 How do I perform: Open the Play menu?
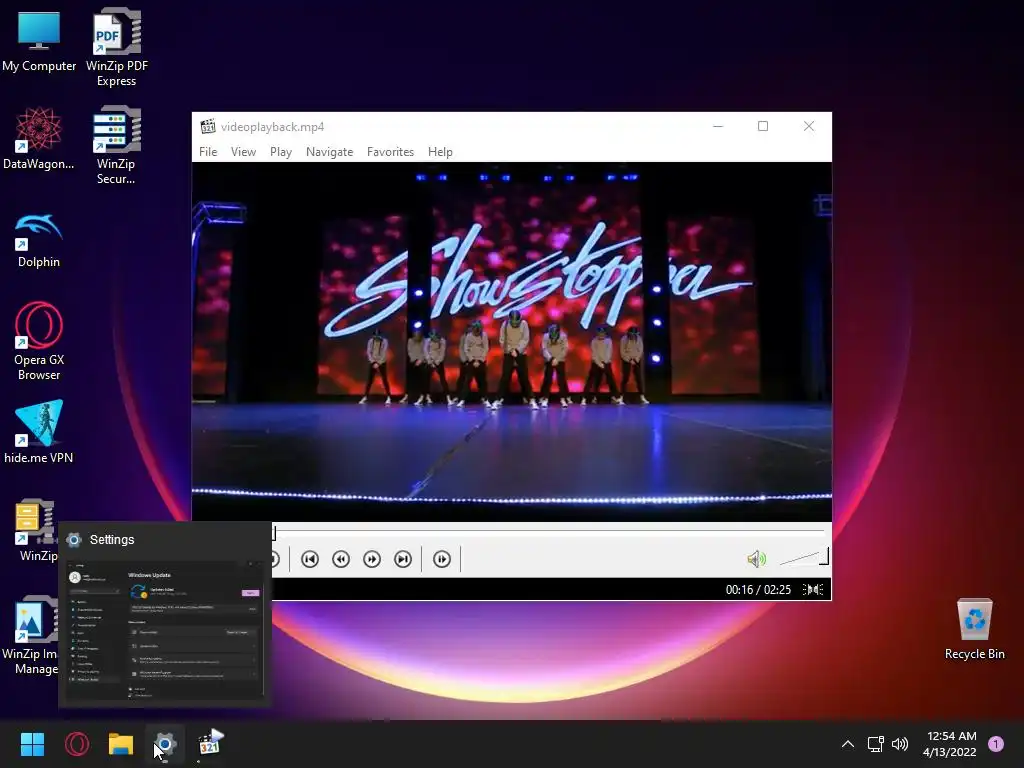[x=281, y=152]
